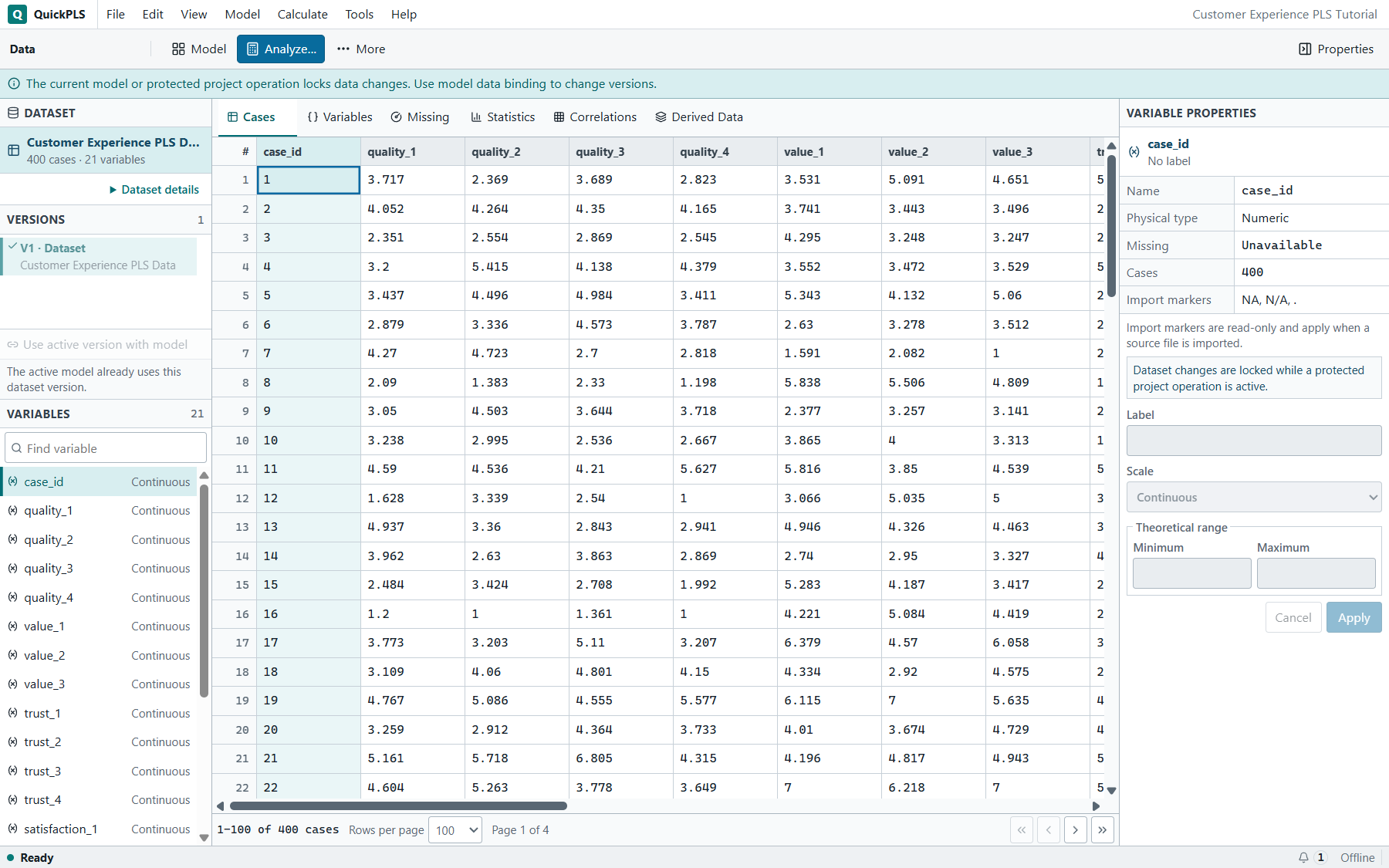
Task: Select trust_3 variable icon
Action: coord(13,771)
